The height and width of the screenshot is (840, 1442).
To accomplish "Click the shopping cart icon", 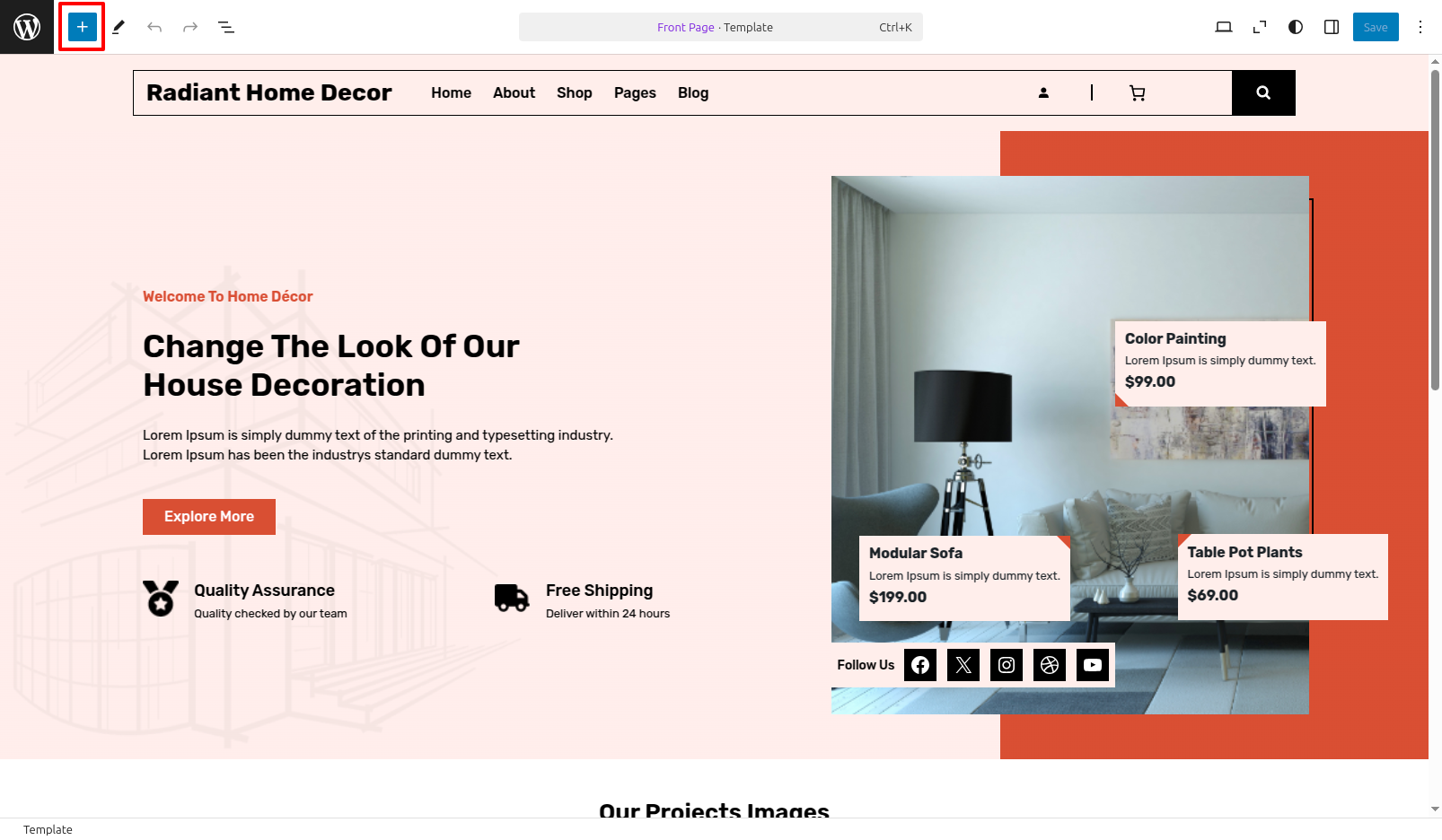I will coord(1138,92).
